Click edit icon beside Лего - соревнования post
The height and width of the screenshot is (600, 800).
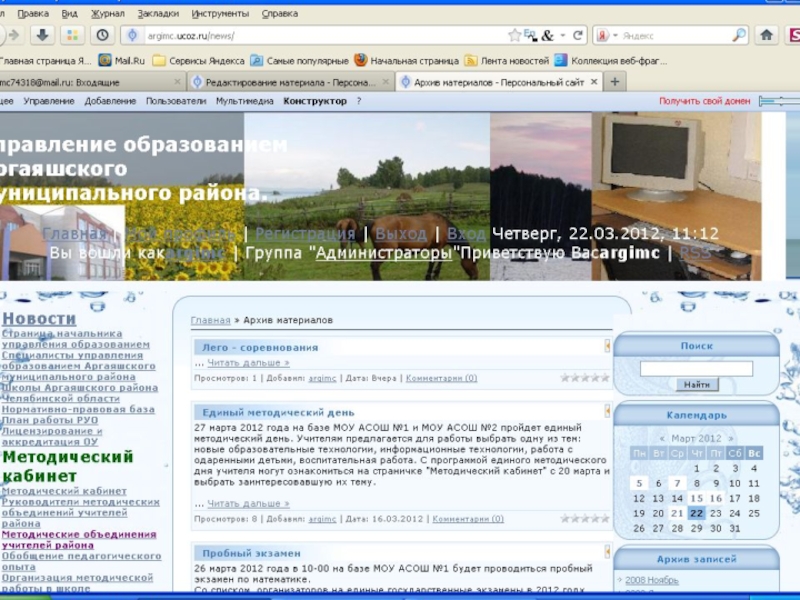607,345
